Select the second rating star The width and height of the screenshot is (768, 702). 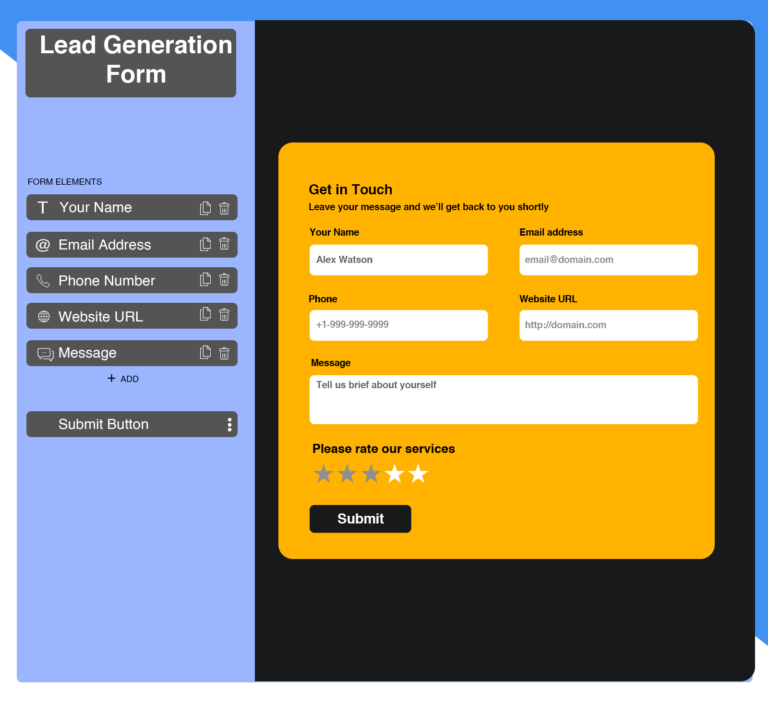(x=347, y=474)
